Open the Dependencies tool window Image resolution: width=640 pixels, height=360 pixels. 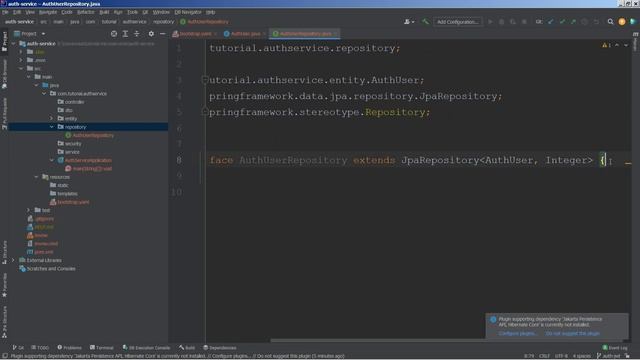(x=220, y=348)
